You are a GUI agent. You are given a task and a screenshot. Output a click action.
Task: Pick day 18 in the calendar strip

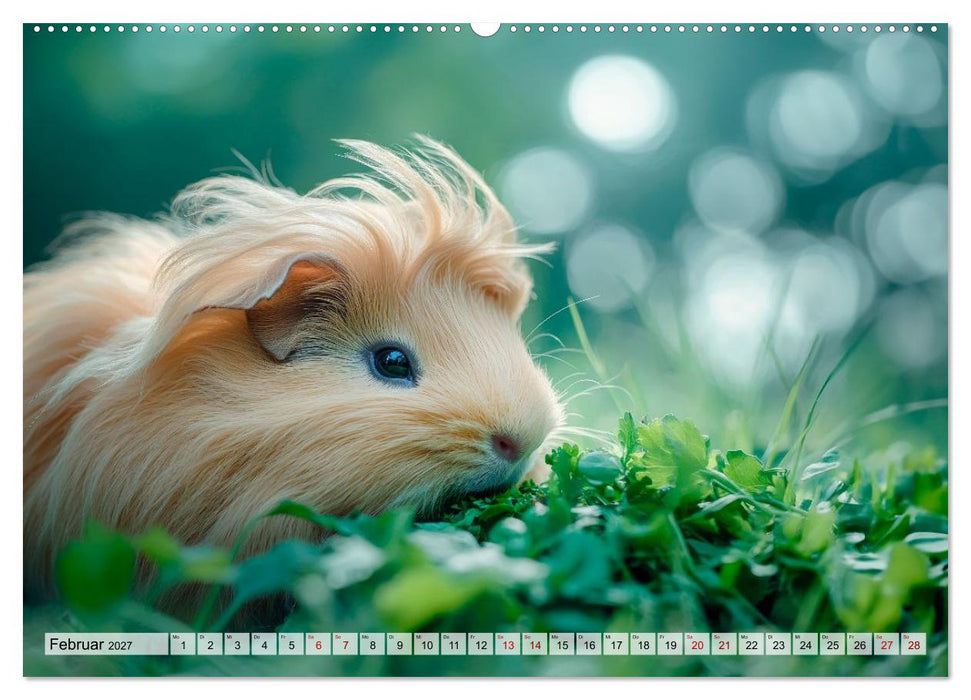tap(643, 644)
